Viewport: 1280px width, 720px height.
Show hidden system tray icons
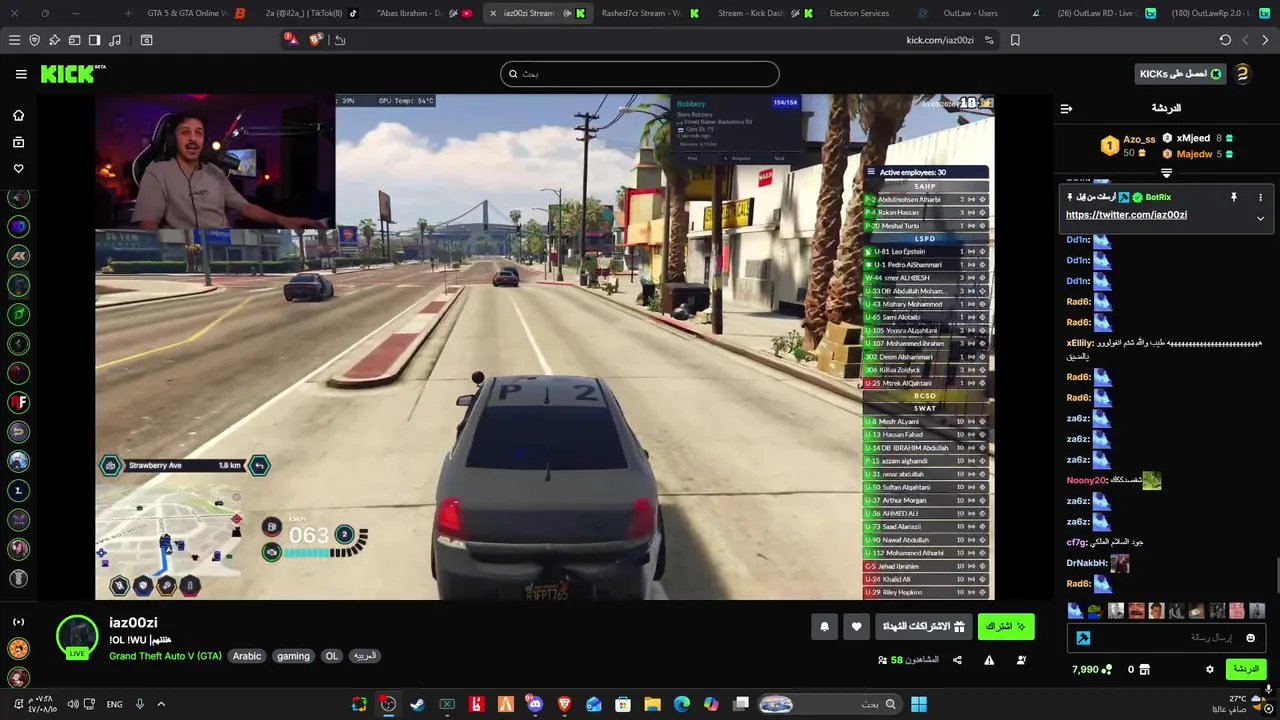(x=161, y=704)
